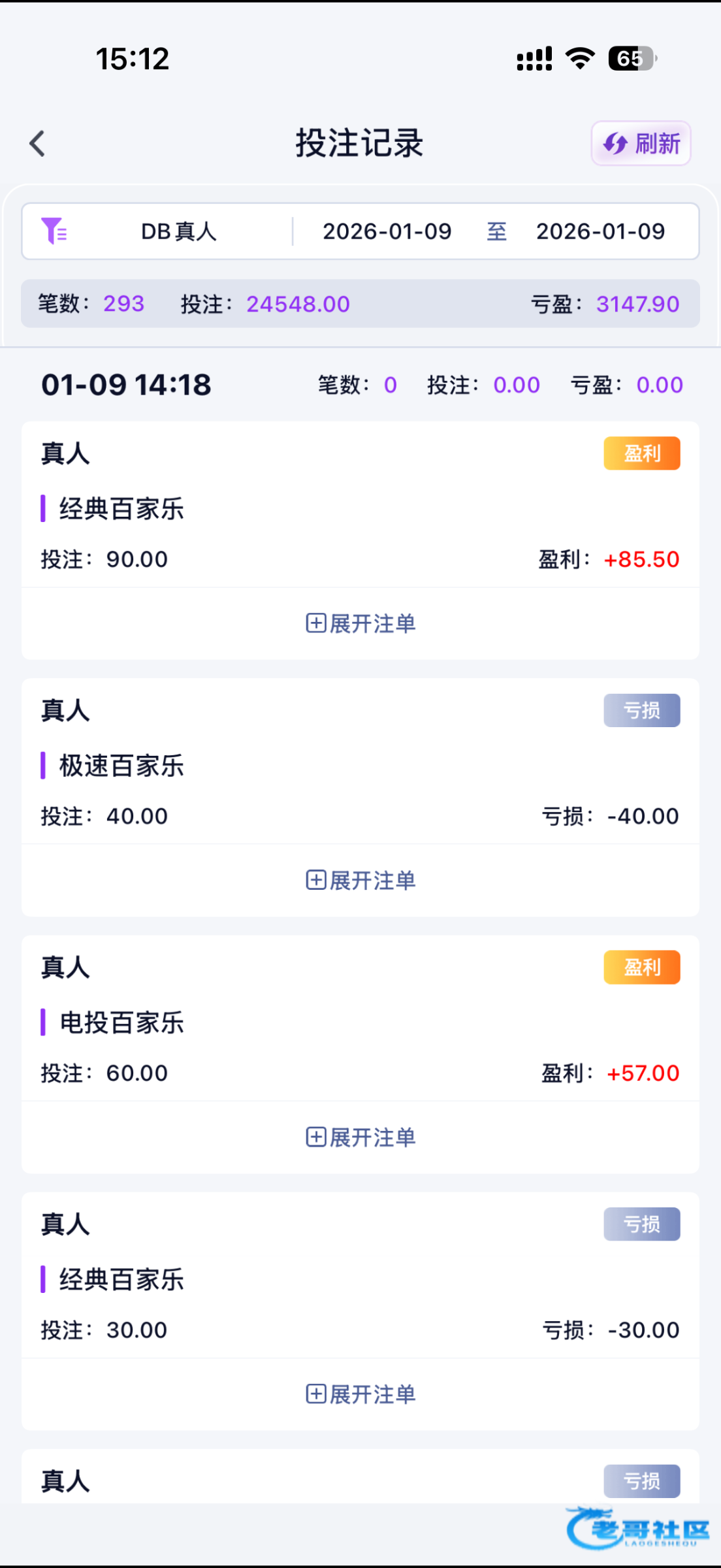Pick the start date 2026-01-09 field
The width and height of the screenshot is (721, 1568).
387,231
